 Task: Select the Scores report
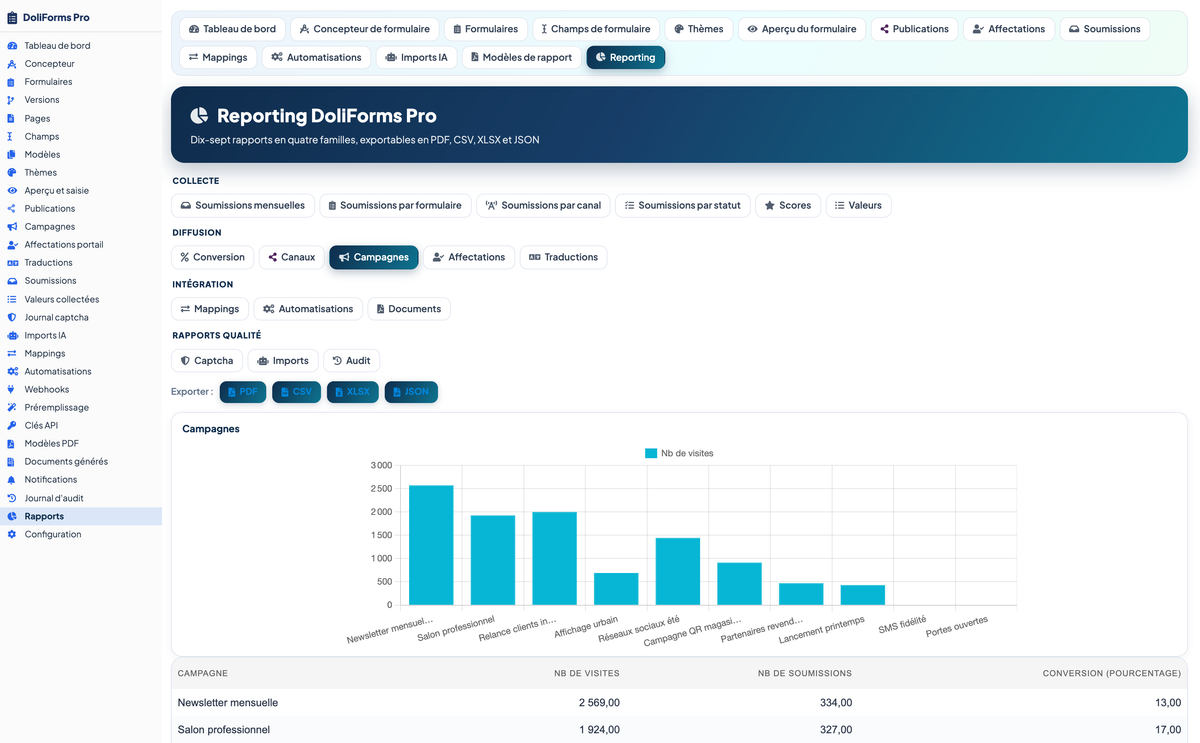click(788, 205)
